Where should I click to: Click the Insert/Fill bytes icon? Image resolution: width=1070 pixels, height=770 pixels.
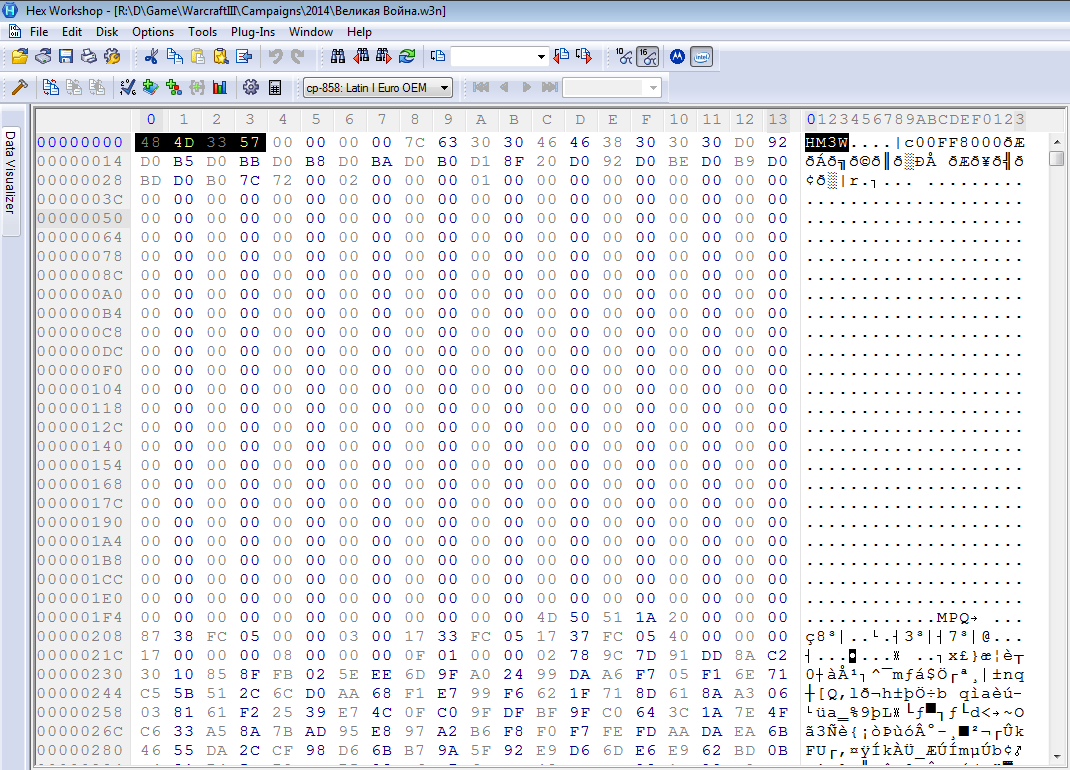click(x=244, y=56)
